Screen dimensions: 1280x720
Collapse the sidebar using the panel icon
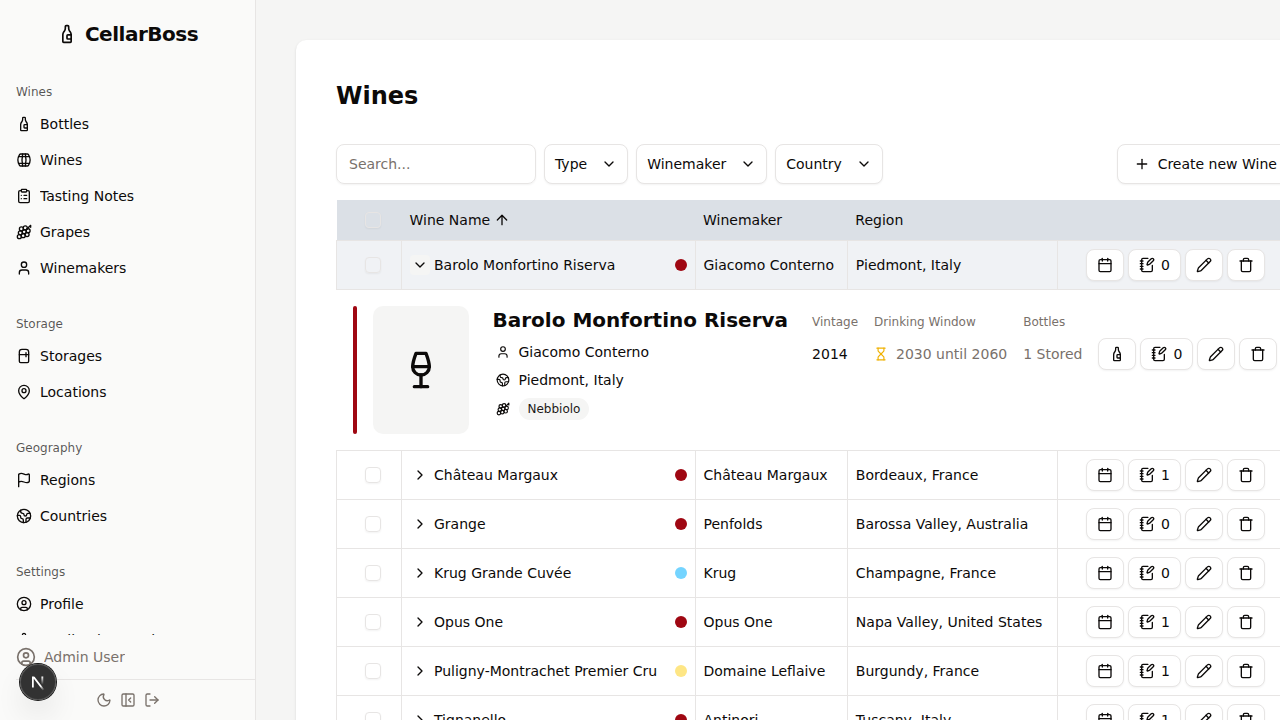(128, 700)
